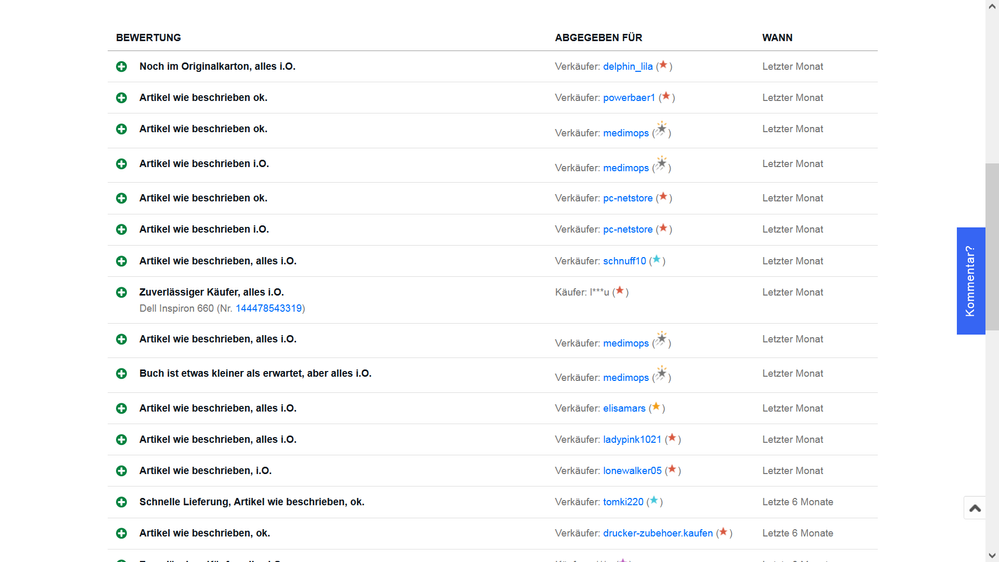Click the turquoise star next to schnuff10

656,261
